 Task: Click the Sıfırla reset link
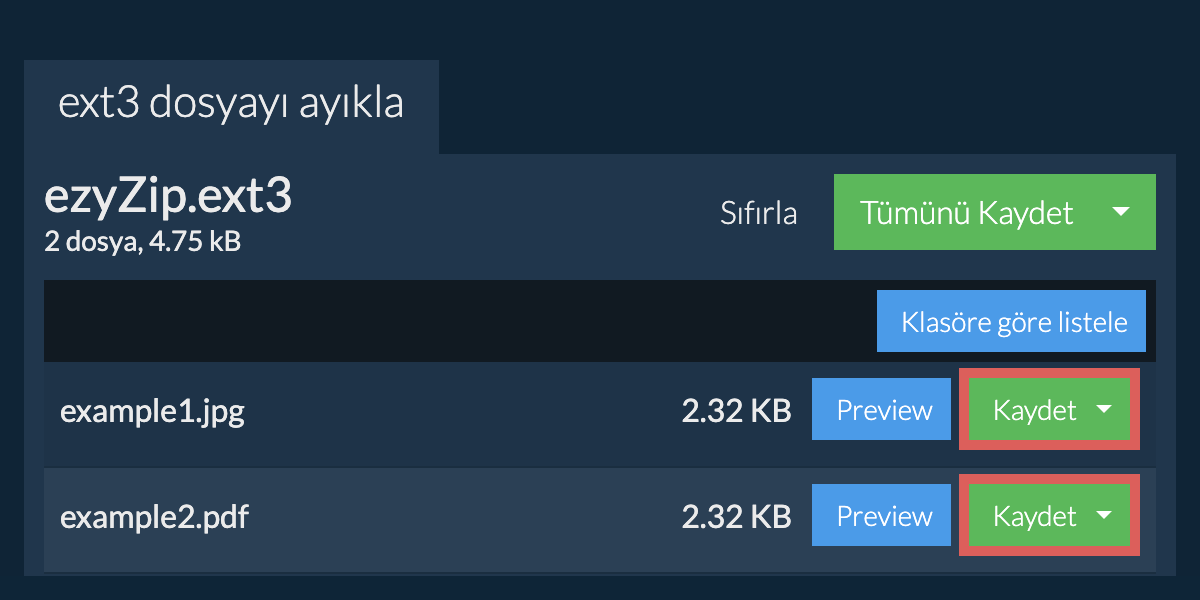tap(758, 213)
